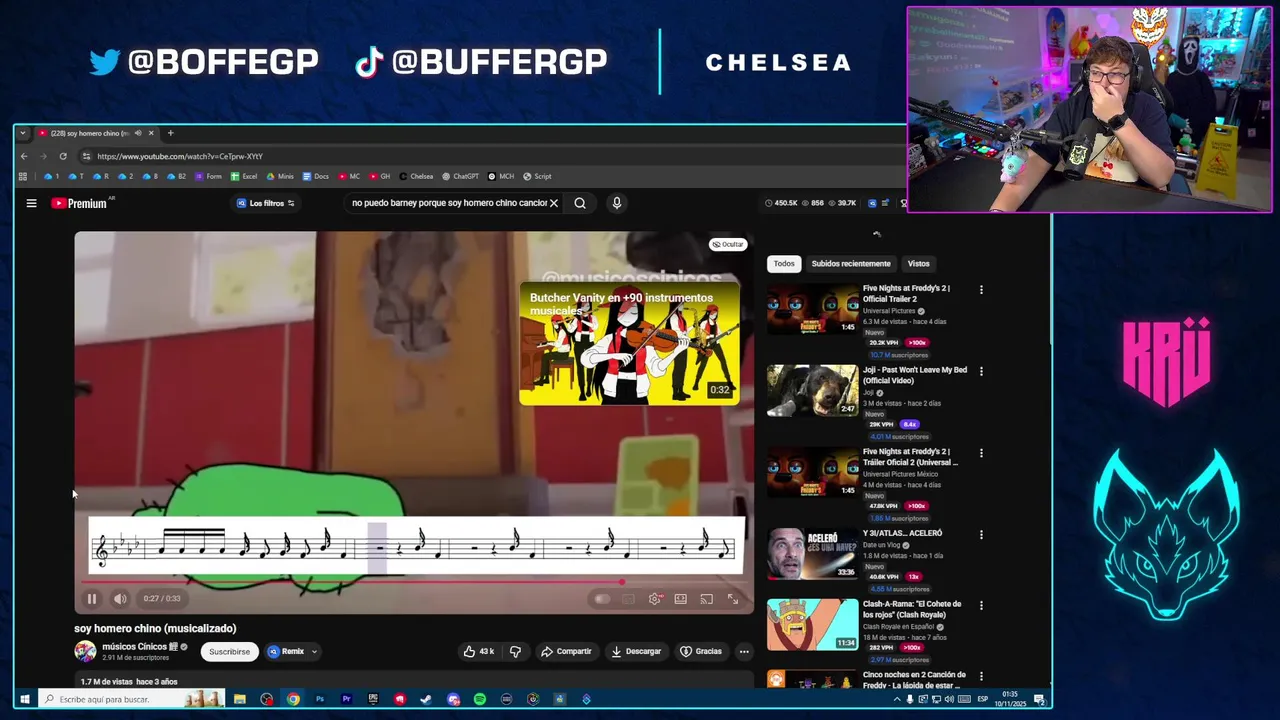Open the Joji Past Won't Leave My Bed video
Screen dimensions: 1280x720
(915, 375)
